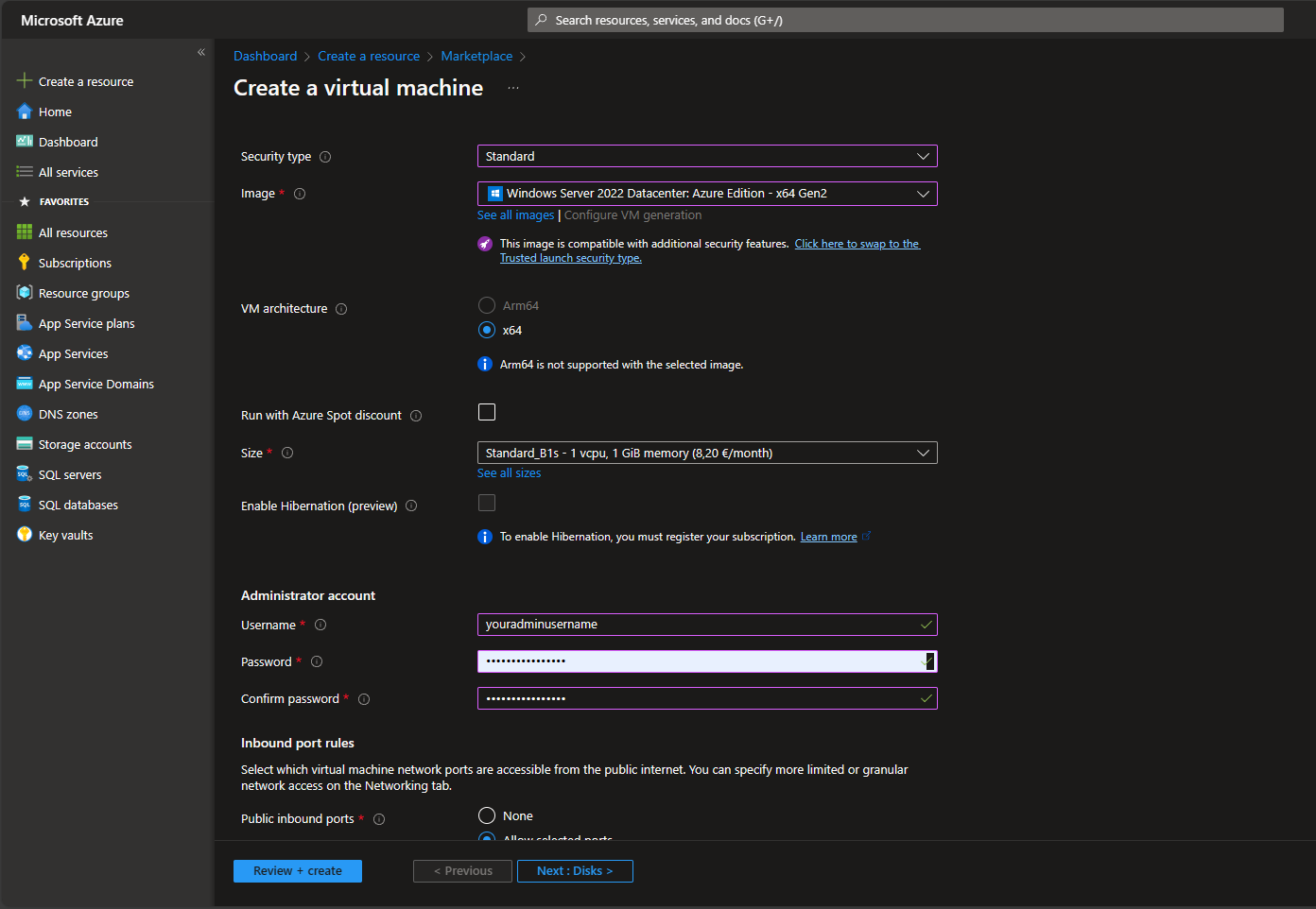The height and width of the screenshot is (909, 1316).
Task: Click the Review + create button
Action: [x=298, y=871]
